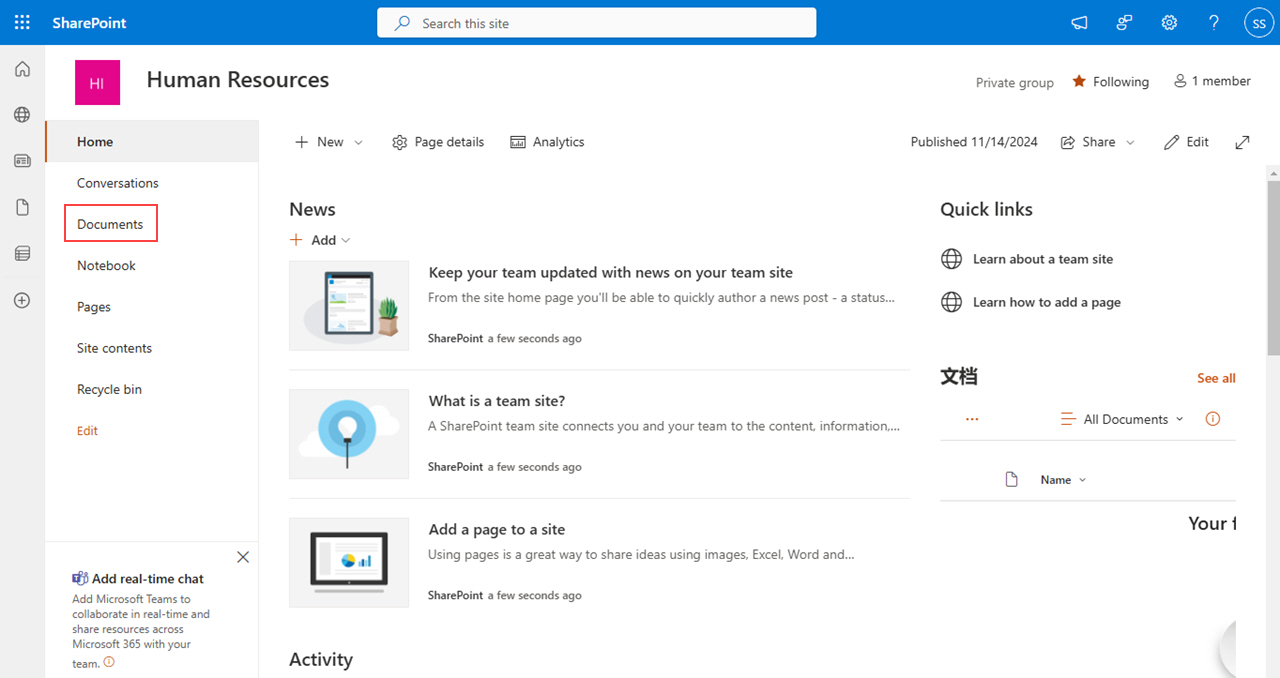Close the real-time chat promo
The height and width of the screenshot is (678, 1280).
243,557
